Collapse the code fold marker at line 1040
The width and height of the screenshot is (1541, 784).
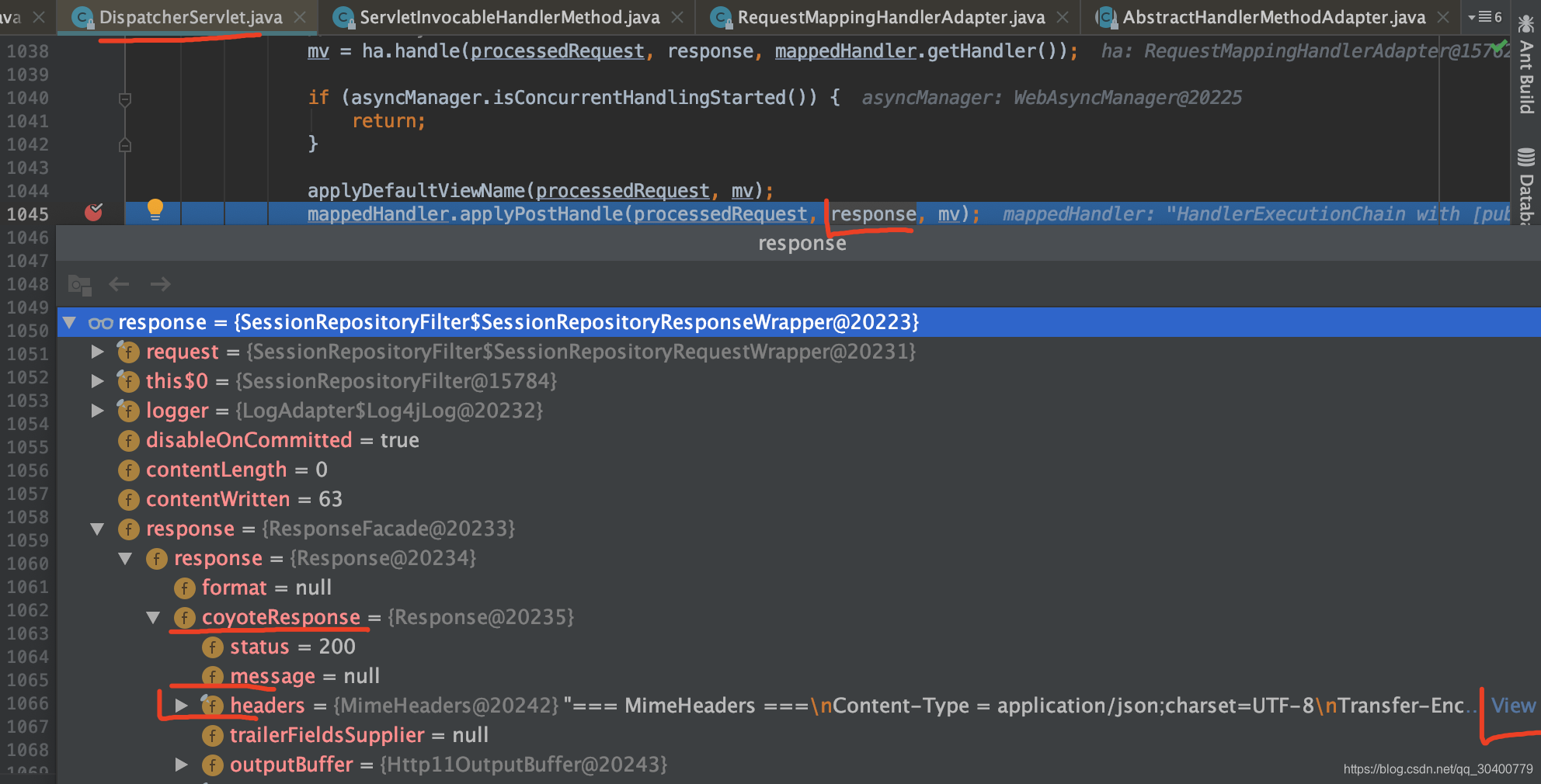(125, 99)
